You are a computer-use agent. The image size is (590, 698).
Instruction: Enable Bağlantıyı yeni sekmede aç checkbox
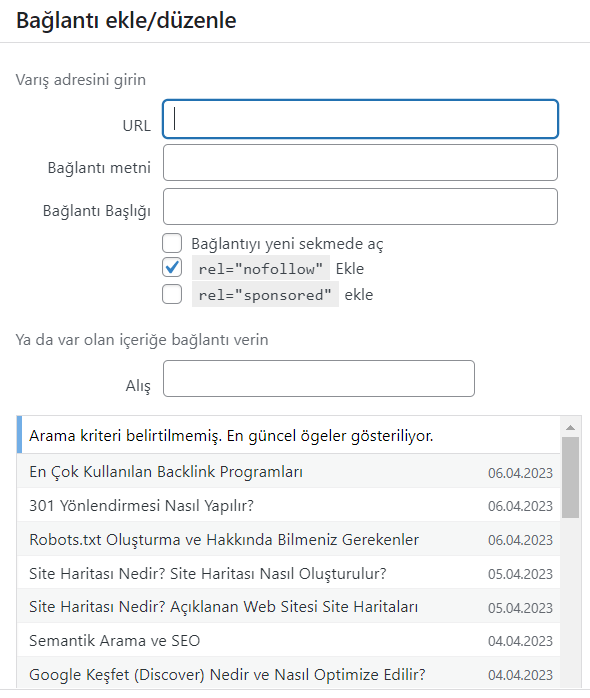[x=172, y=243]
